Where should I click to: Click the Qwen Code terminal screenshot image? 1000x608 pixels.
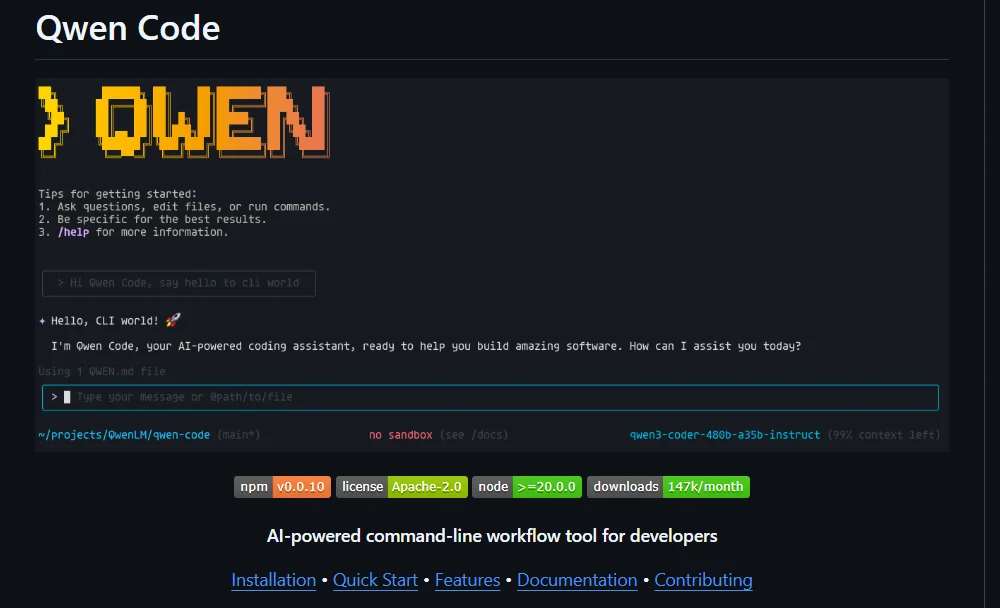coord(492,265)
